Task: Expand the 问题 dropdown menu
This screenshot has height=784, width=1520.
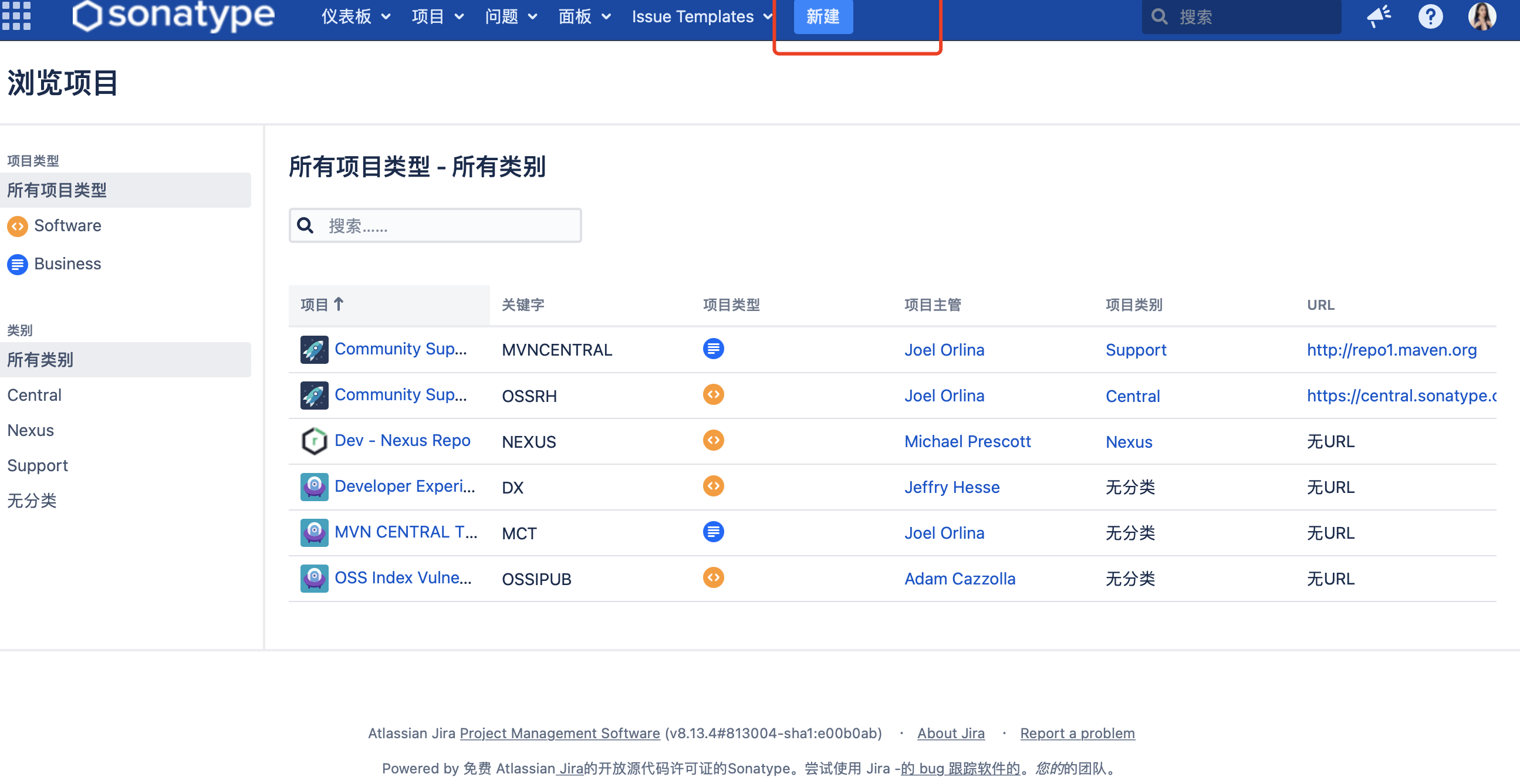Action: click(511, 16)
